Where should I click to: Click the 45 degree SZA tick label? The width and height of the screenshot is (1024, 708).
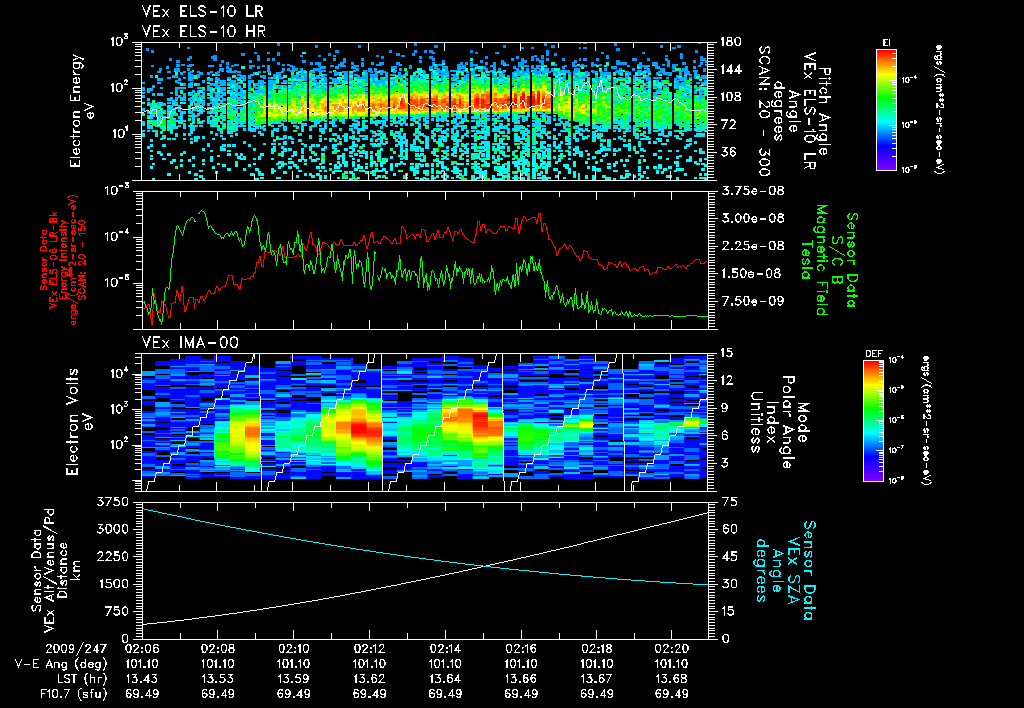pos(729,556)
